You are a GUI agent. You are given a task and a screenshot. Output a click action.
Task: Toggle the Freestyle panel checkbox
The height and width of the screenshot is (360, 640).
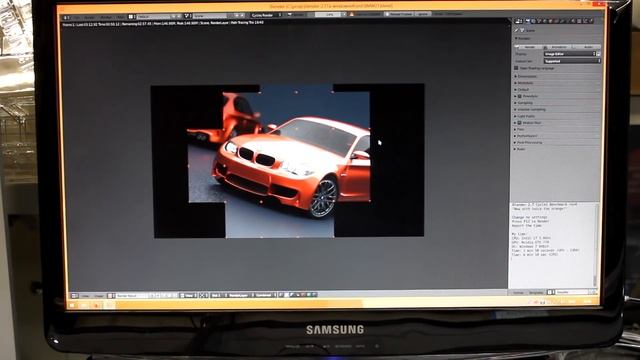point(520,96)
